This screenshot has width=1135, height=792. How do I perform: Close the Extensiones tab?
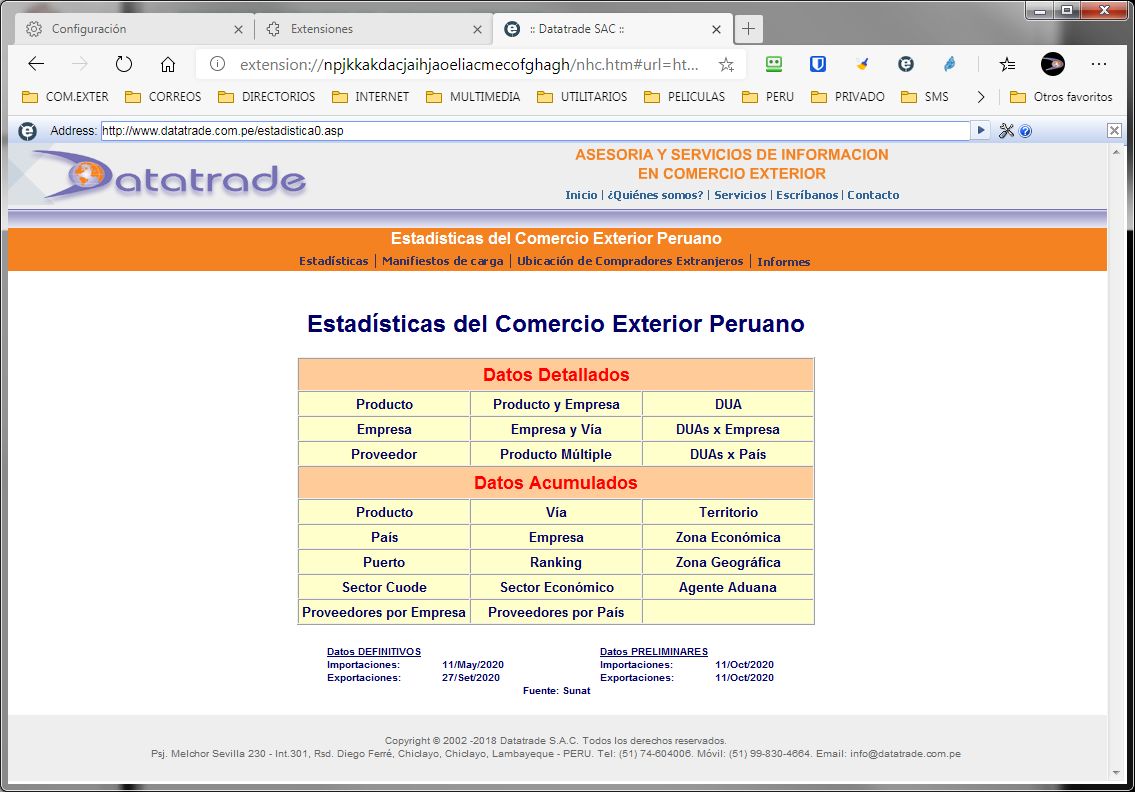tap(477, 29)
